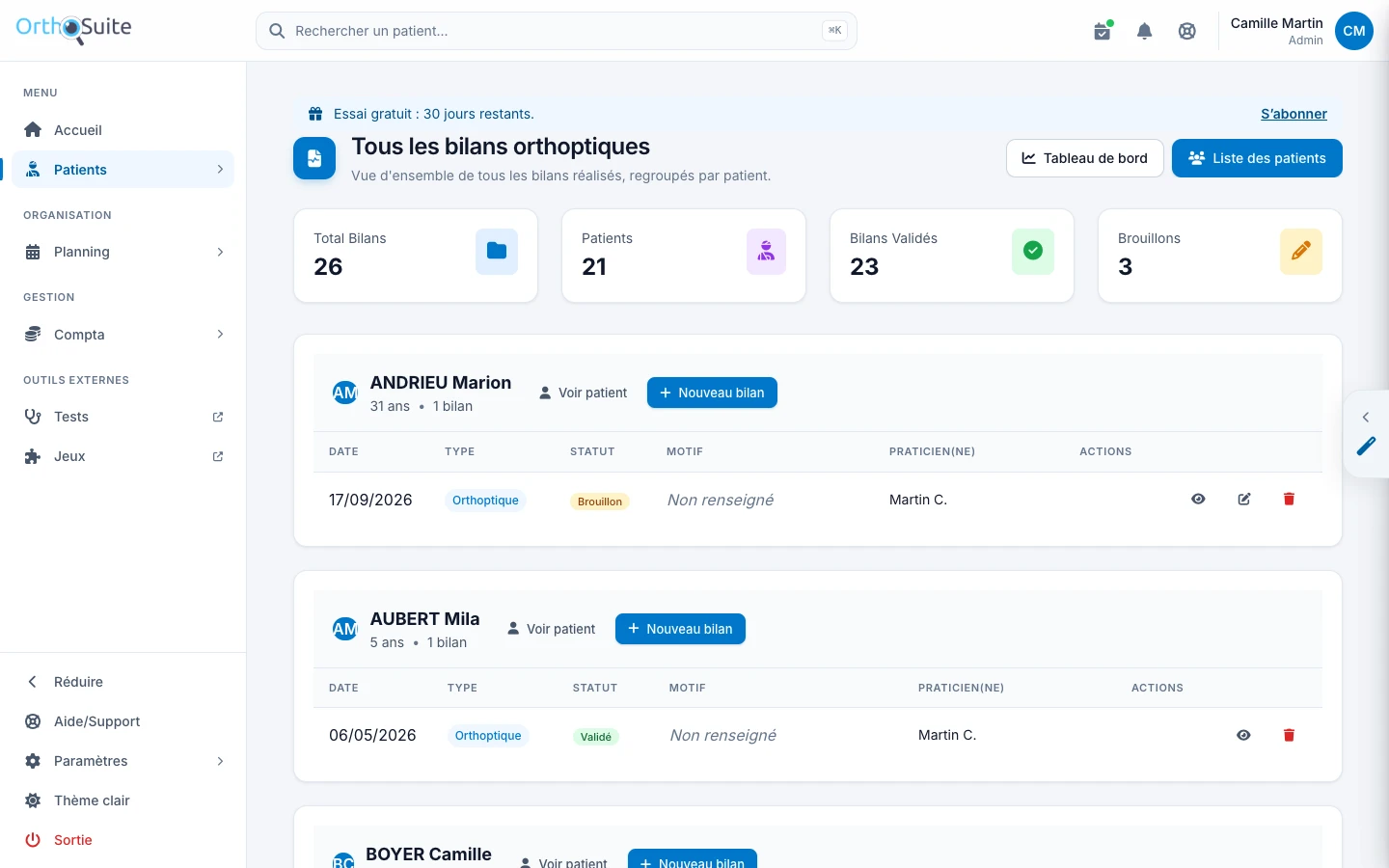Click the Liste des patients button

[1257, 158]
